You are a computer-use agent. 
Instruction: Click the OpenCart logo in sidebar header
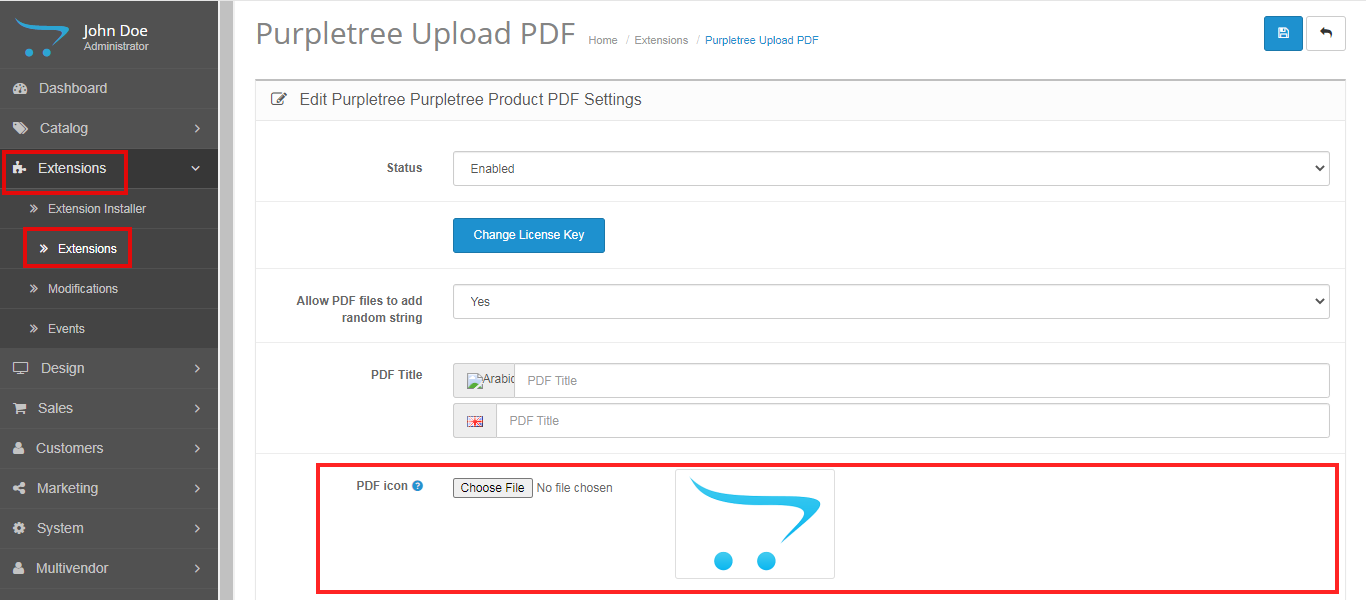(x=42, y=38)
